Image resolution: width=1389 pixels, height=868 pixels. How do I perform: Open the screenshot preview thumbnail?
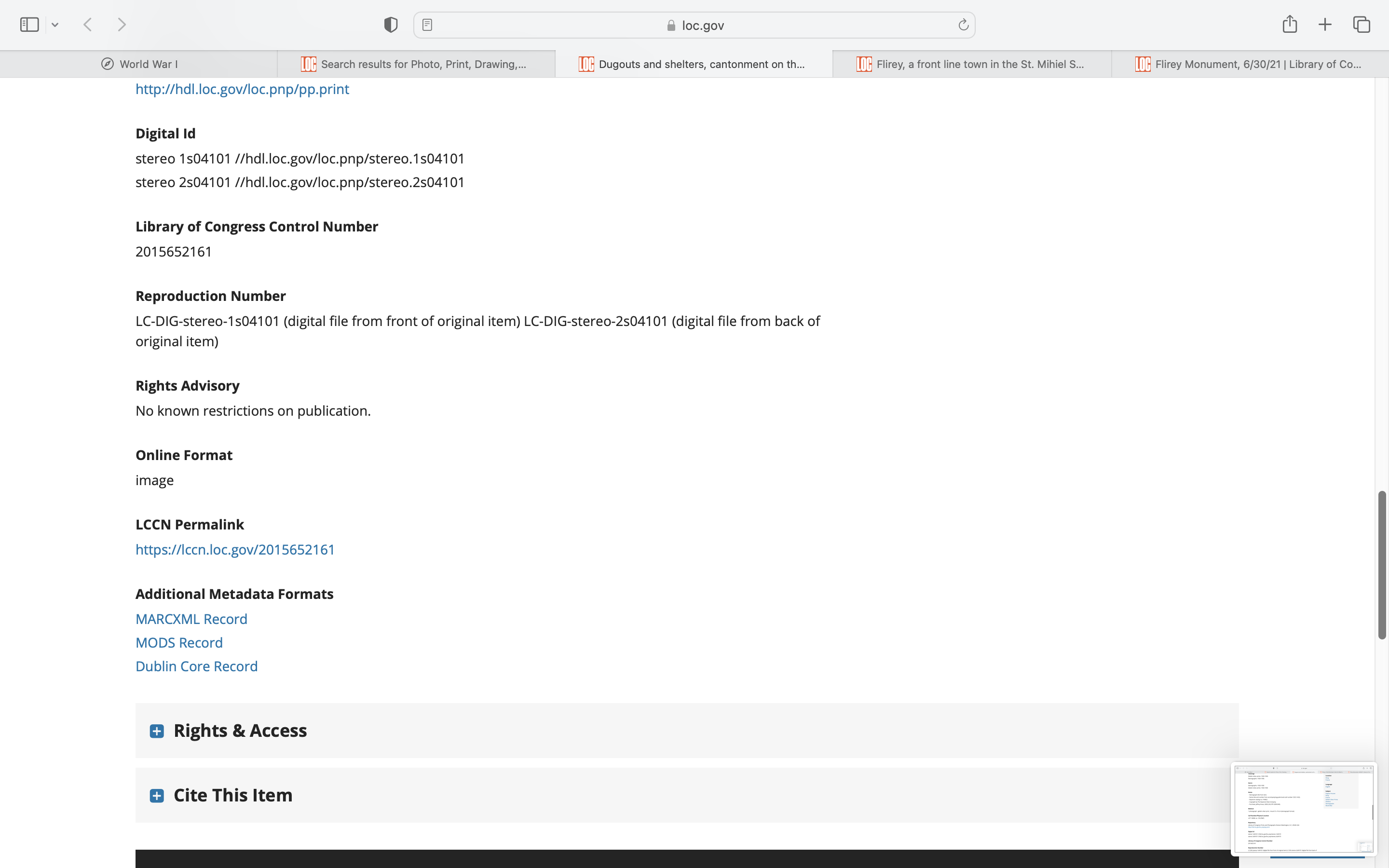(x=1303, y=808)
